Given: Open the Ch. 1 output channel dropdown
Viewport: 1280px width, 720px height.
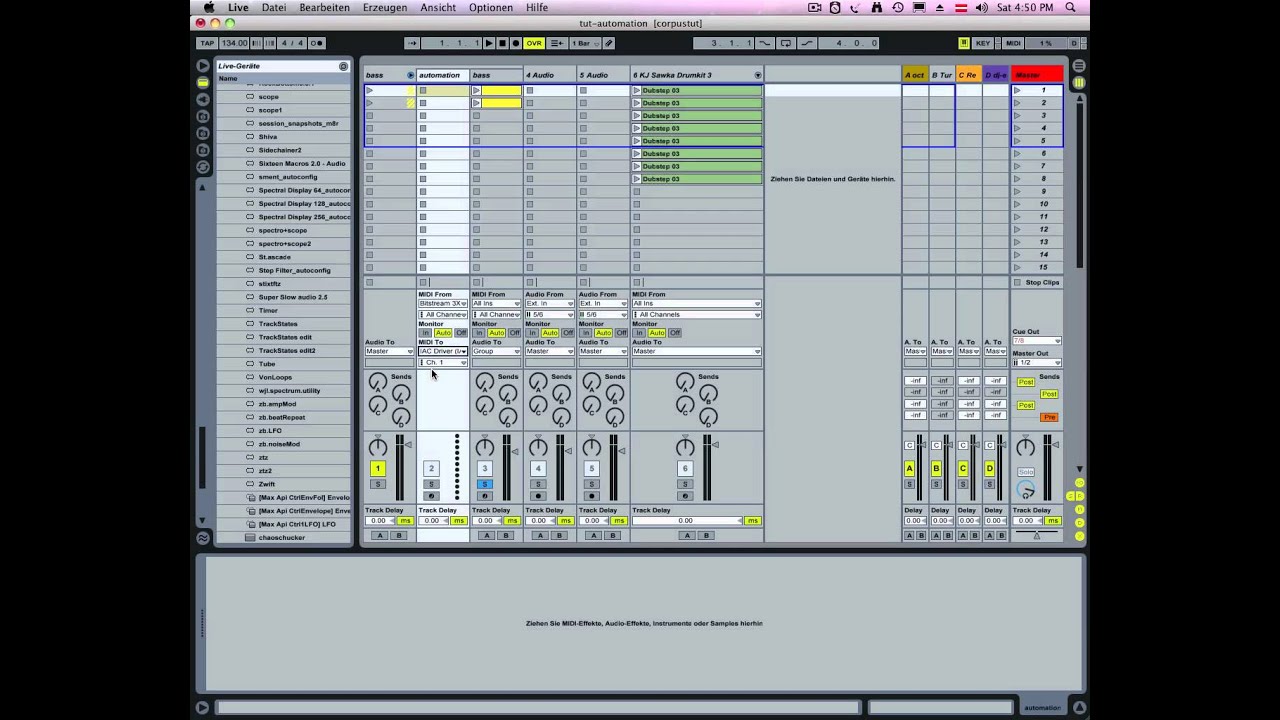Looking at the screenshot, I should 443,362.
